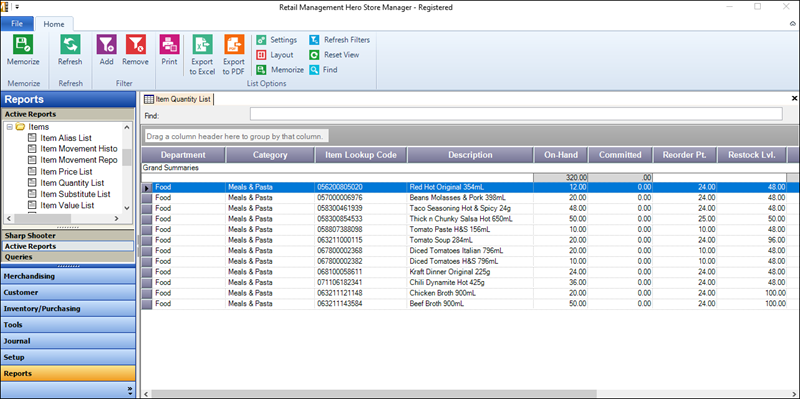This screenshot has width=800, height=399.
Task: Select Active Reports section button
Action: pyautogui.click(x=67, y=246)
